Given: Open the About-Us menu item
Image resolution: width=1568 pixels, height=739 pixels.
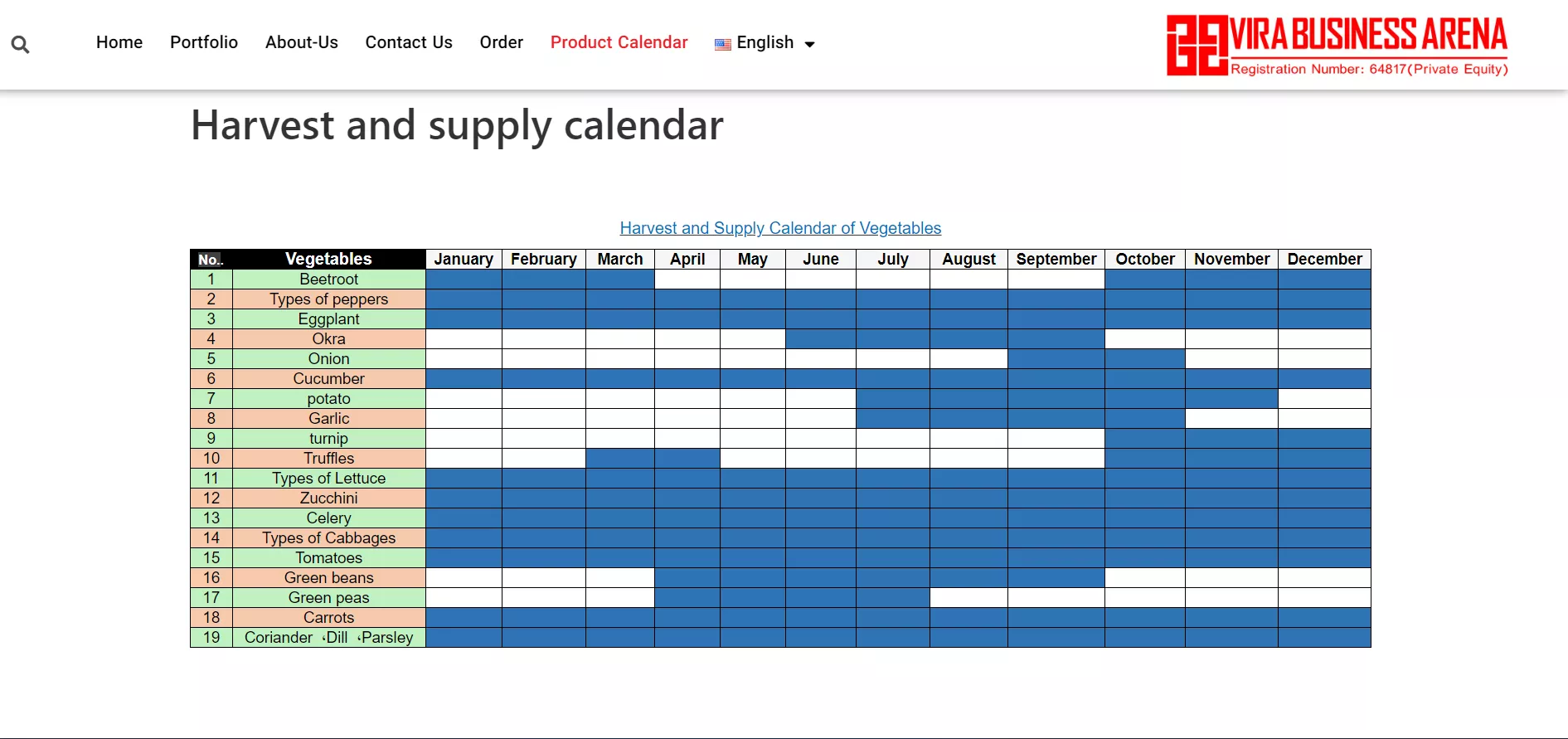Looking at the screenshot, I should pyautogui.click(x=302, y=42).
